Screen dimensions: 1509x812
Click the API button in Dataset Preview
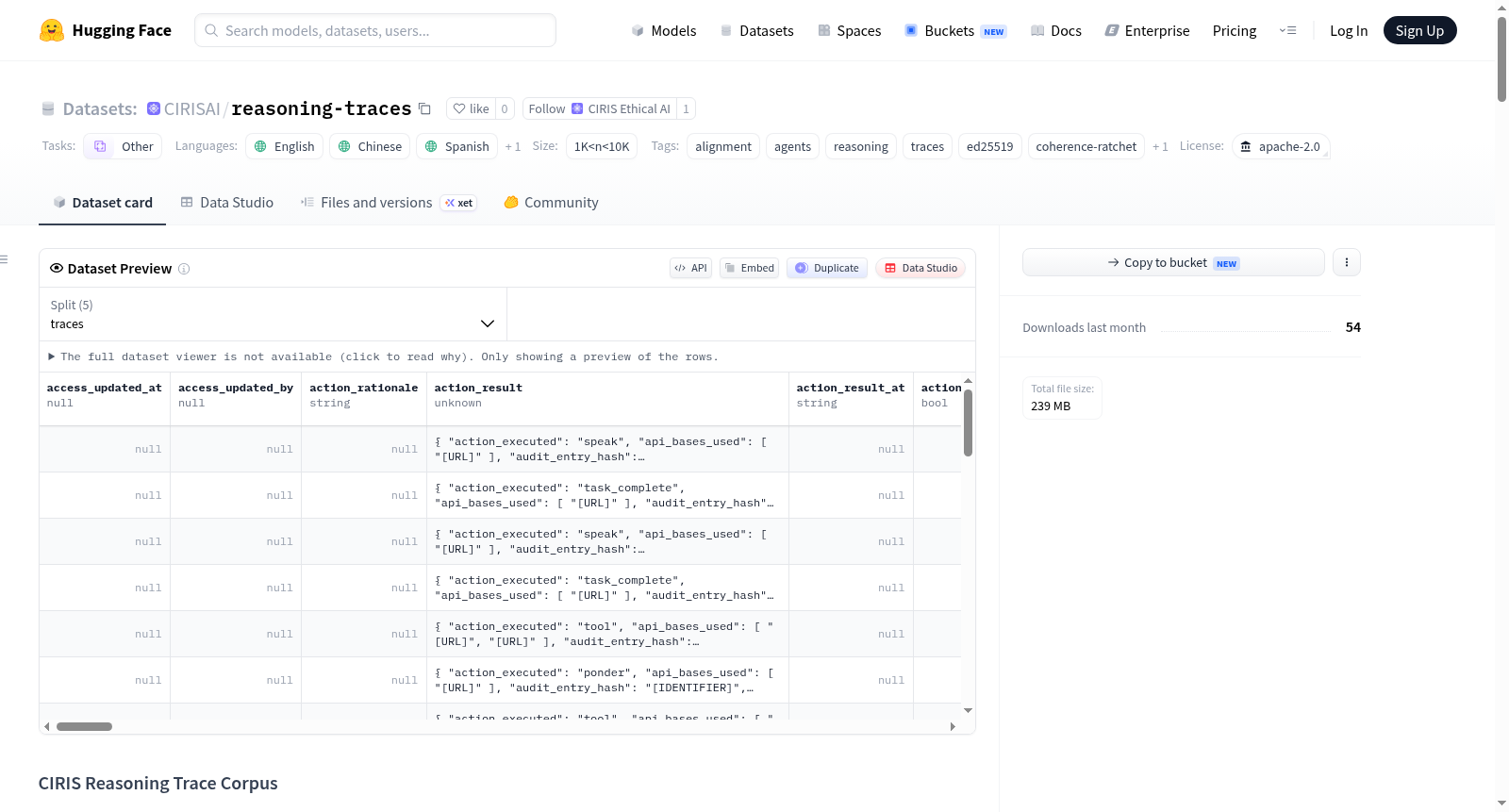(690, 268)
